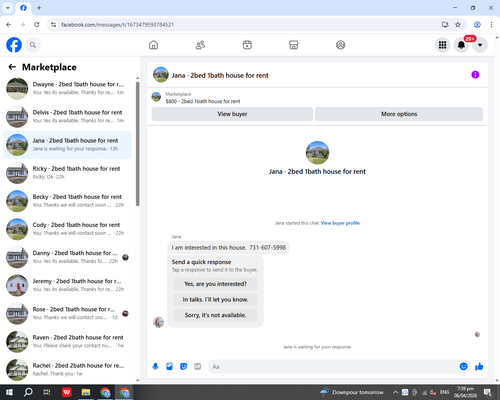Open the notifications bell
500x400 pixels.
[x=461, y=45]
